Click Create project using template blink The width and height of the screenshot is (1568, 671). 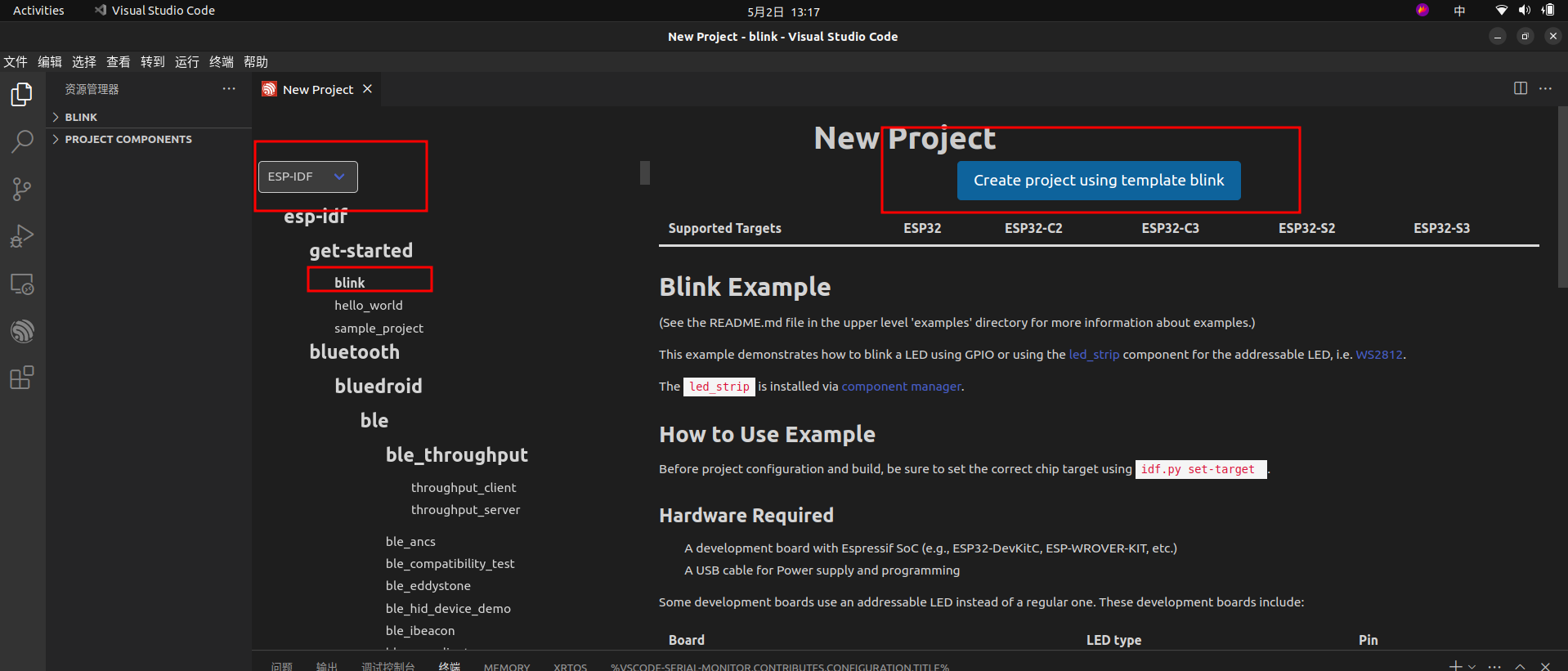point(1099,181)
